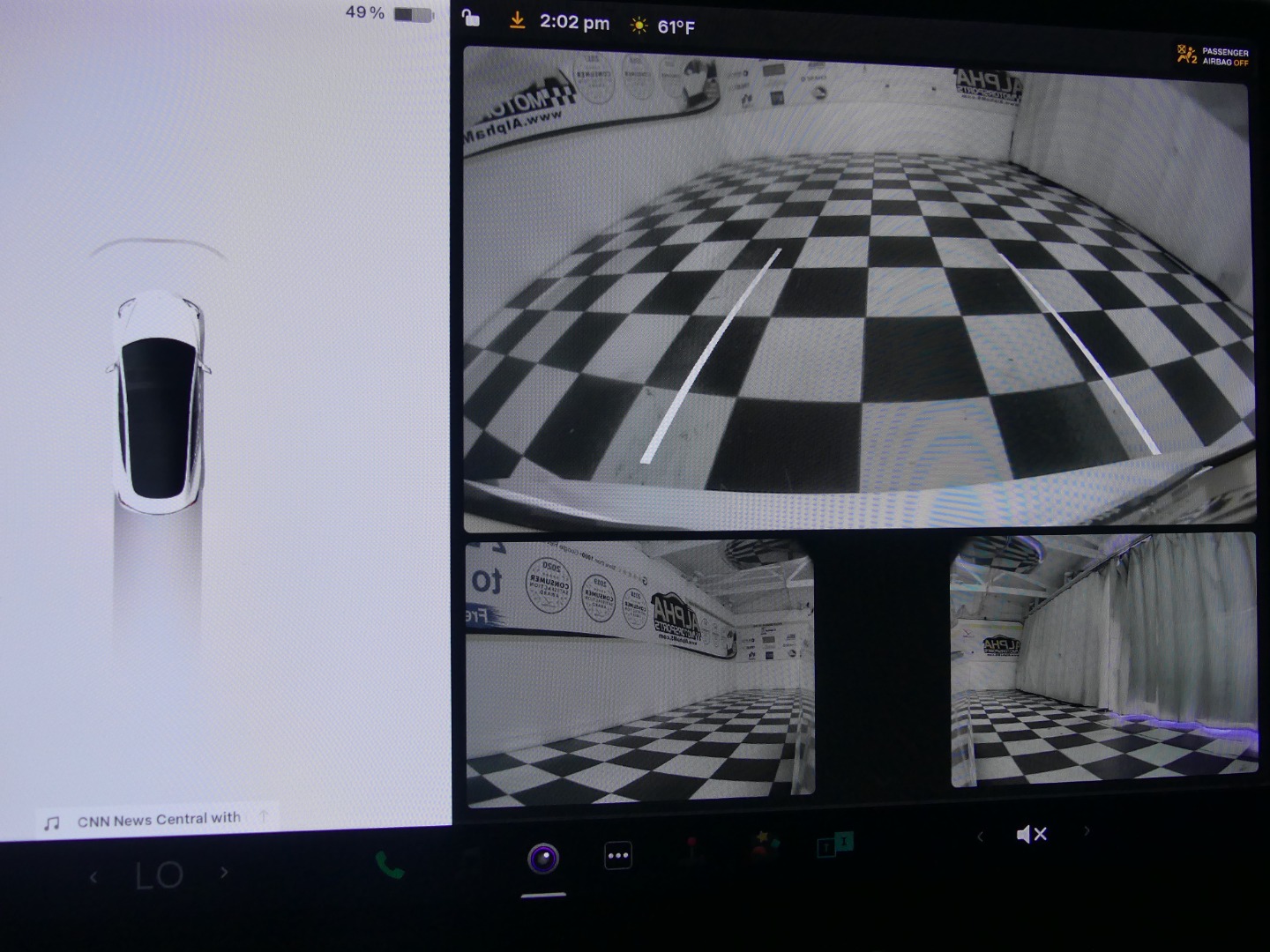Open the all apps three-dot menu

click(617, 856)
